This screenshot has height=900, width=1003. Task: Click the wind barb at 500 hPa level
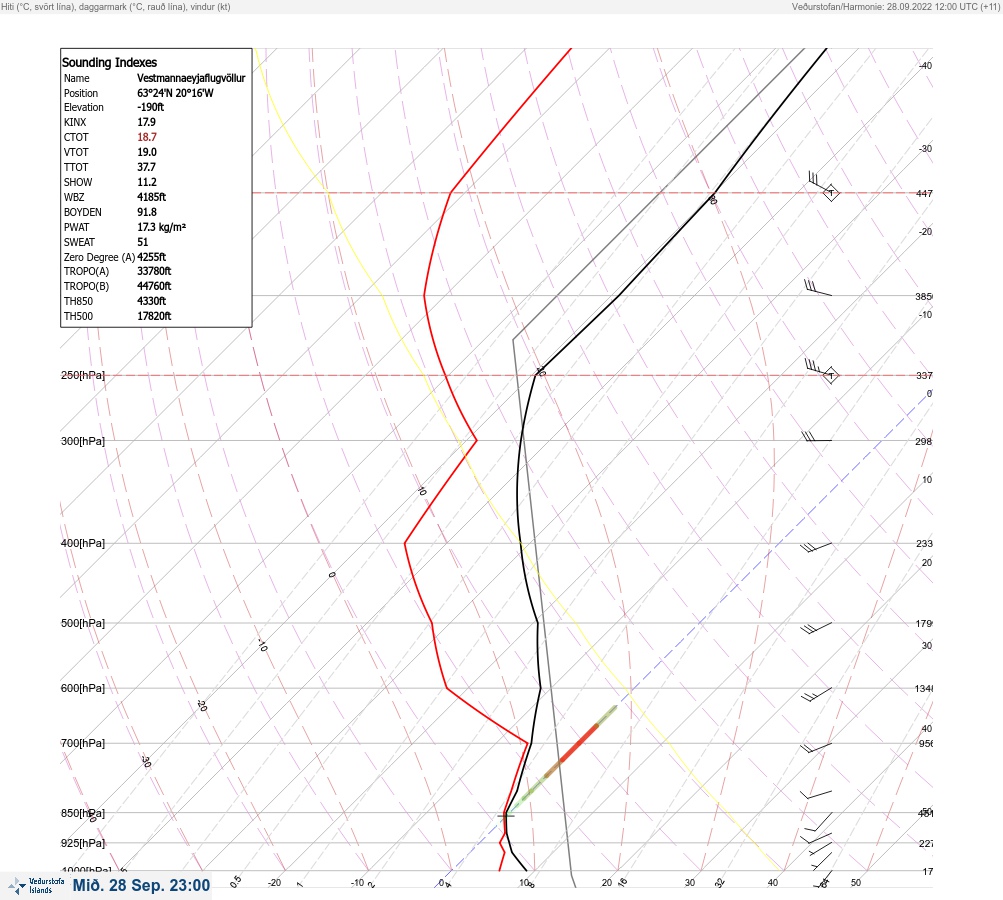[x=816, y=628]
